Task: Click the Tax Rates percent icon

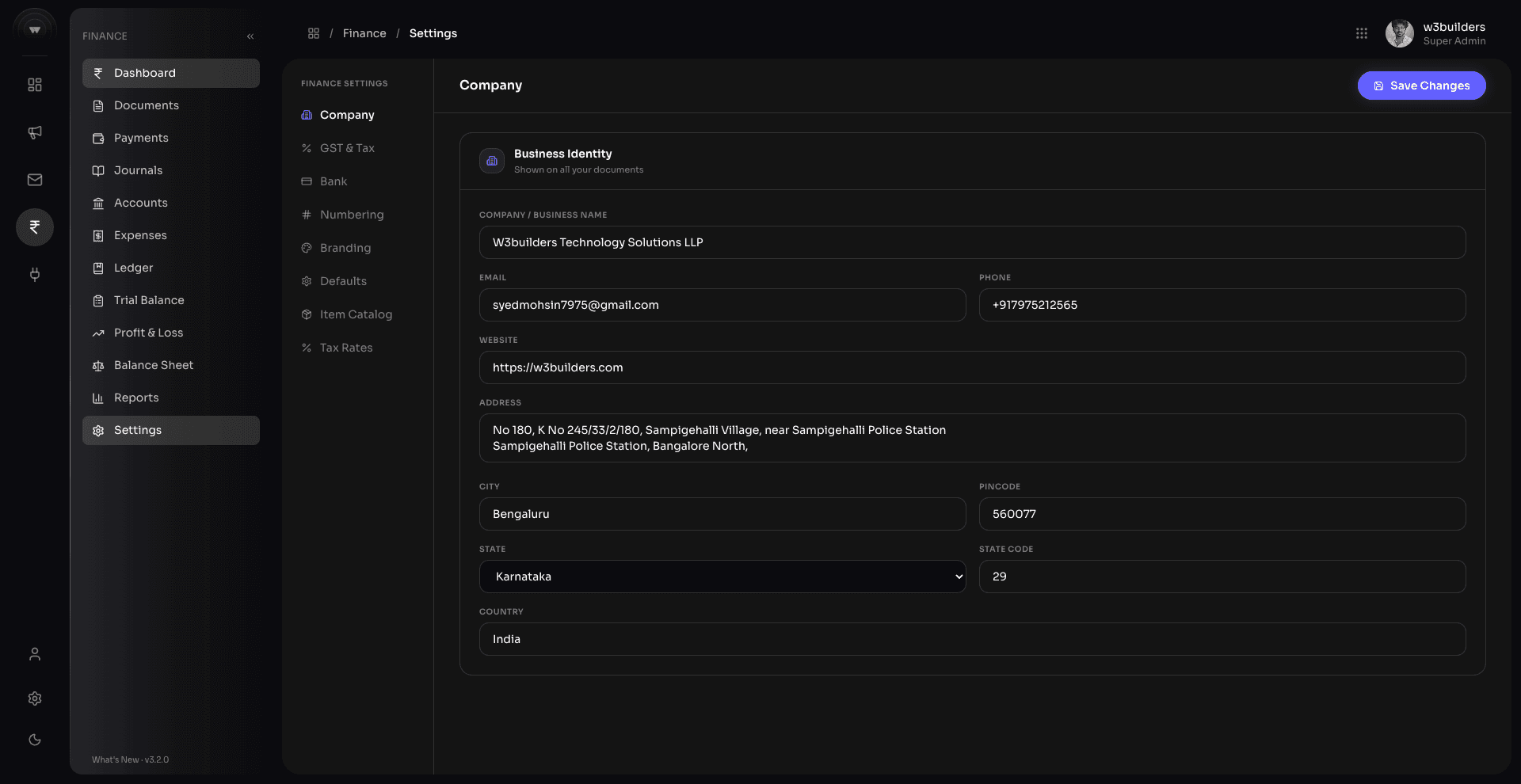Action: (307, 348)
